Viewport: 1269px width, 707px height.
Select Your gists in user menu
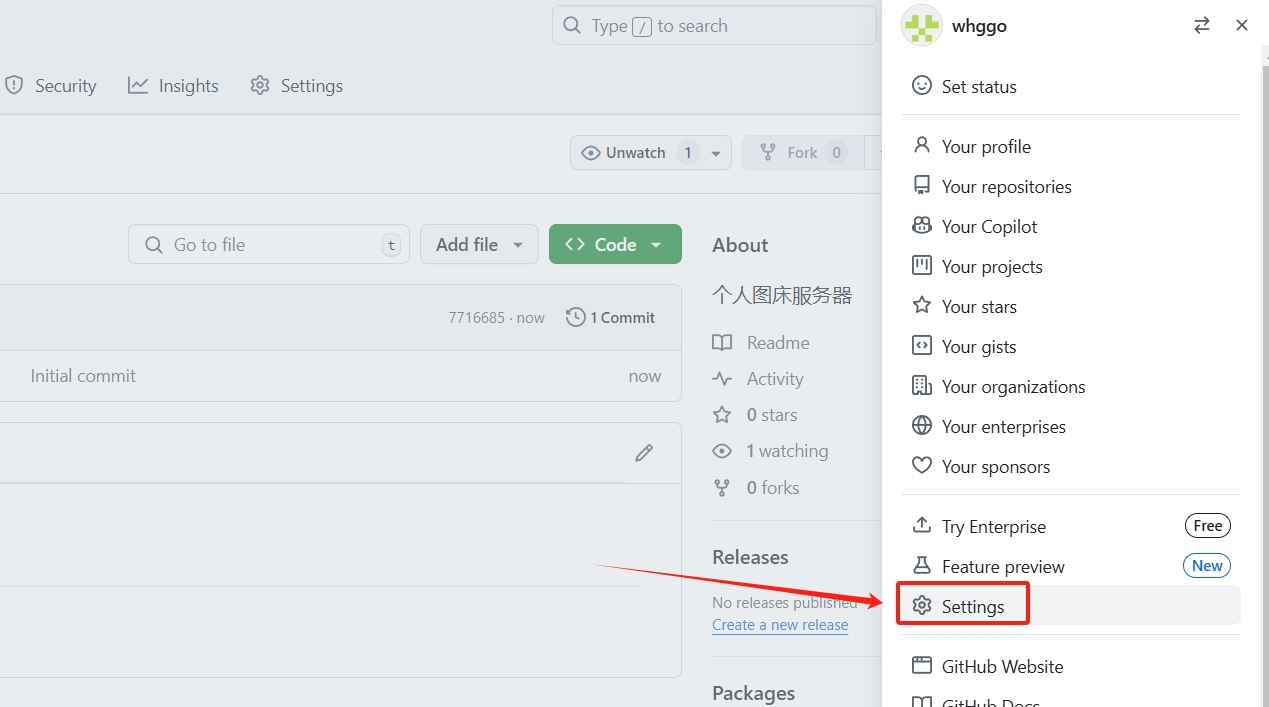pos(978,347)
